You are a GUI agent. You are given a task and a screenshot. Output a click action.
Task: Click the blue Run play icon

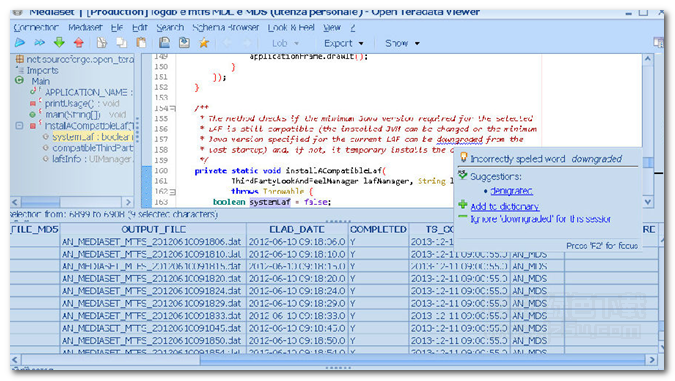[20, 43]
